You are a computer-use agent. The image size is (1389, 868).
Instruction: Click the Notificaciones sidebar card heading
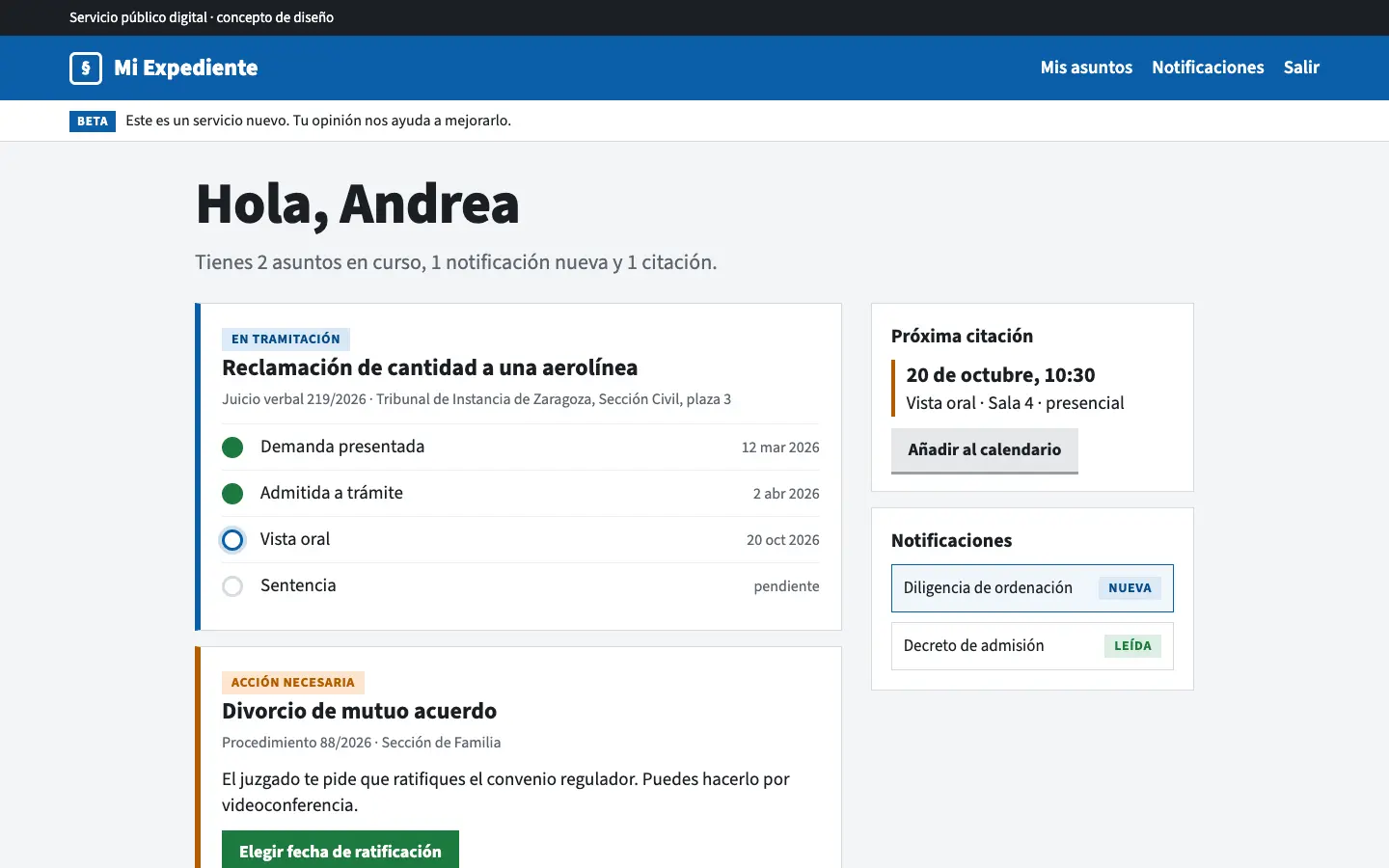(951, 540)
